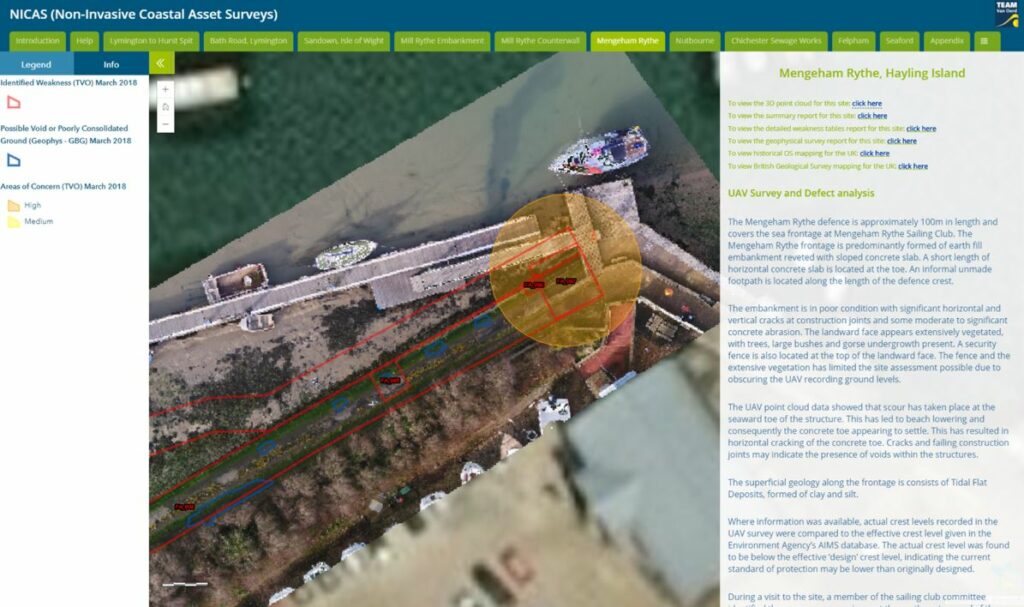Viewport: 1024px width, 607px height.
Task: Click the Medium concern yellow swatch
Action: point(14,221)
